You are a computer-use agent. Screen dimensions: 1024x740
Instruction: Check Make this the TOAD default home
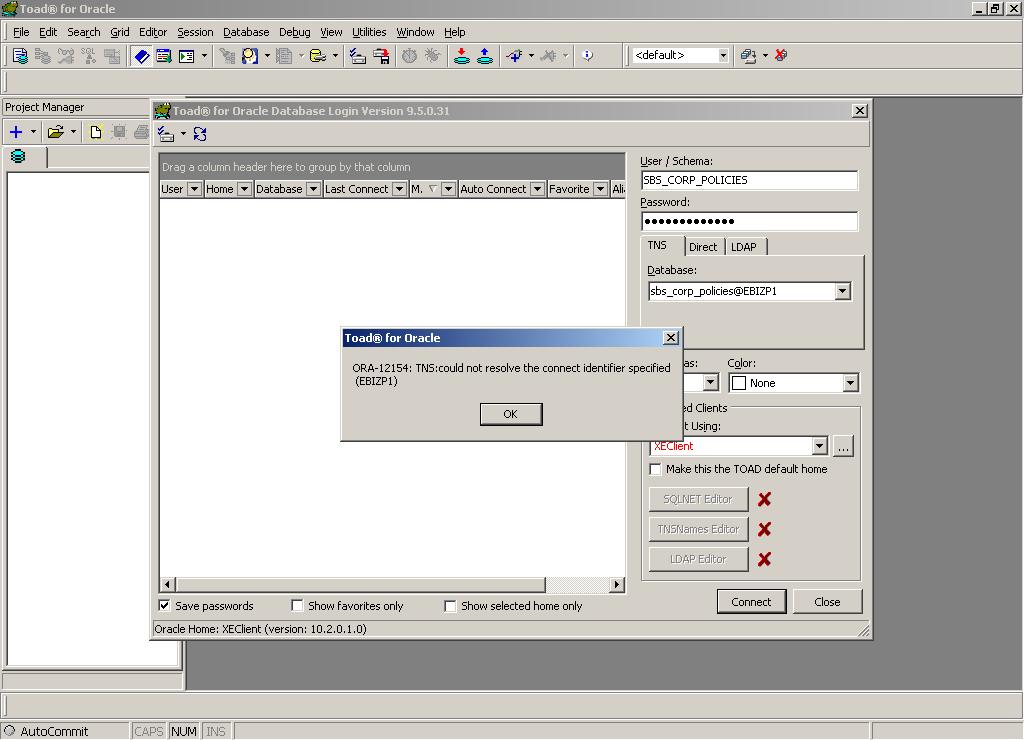[x=655, y=469]
